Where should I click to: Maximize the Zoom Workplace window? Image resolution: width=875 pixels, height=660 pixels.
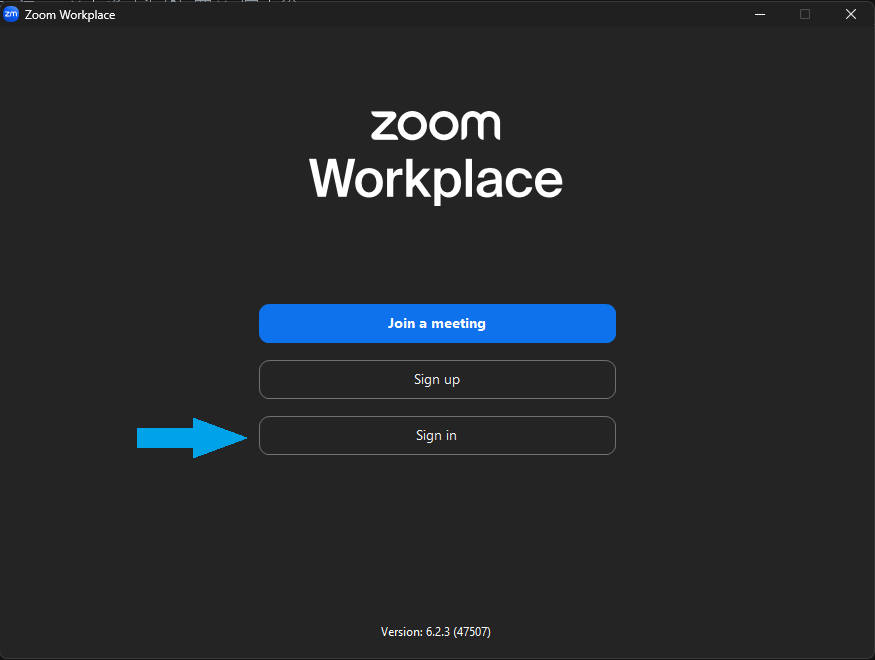click(805, 14)
